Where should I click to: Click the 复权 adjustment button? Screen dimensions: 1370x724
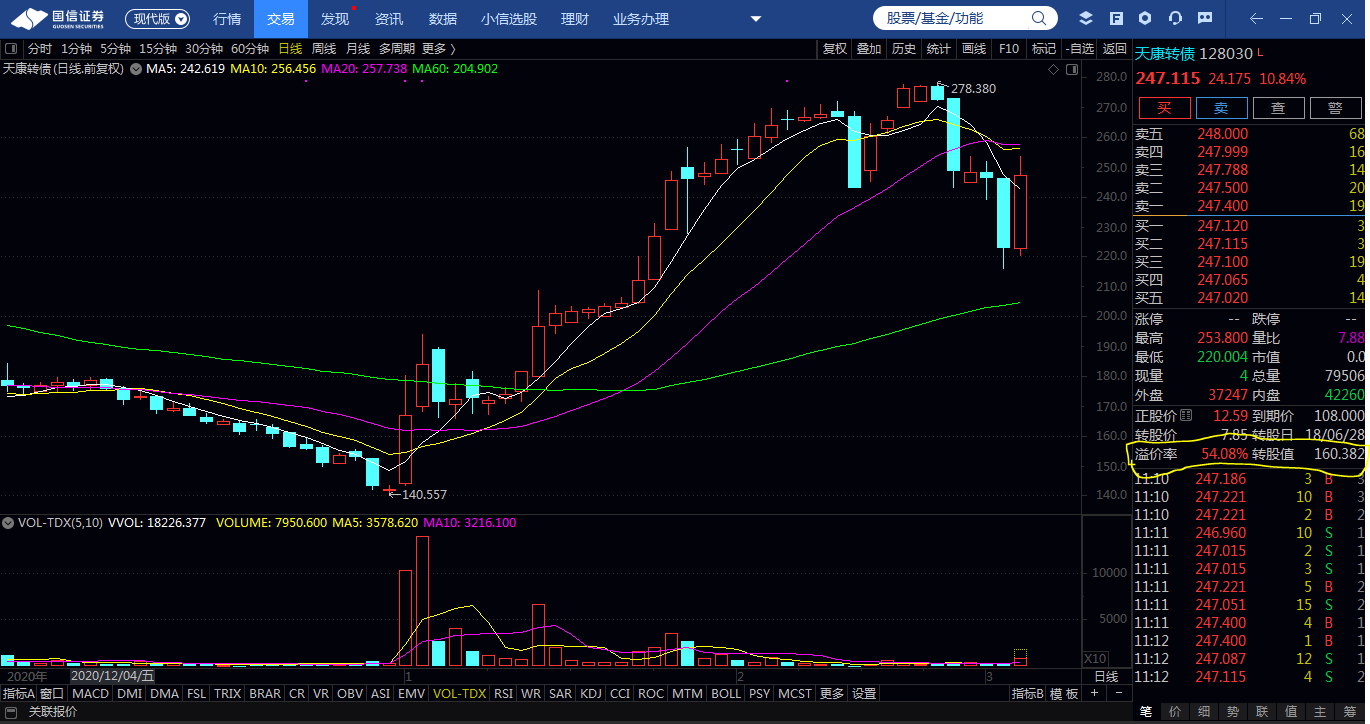(835, 49)
